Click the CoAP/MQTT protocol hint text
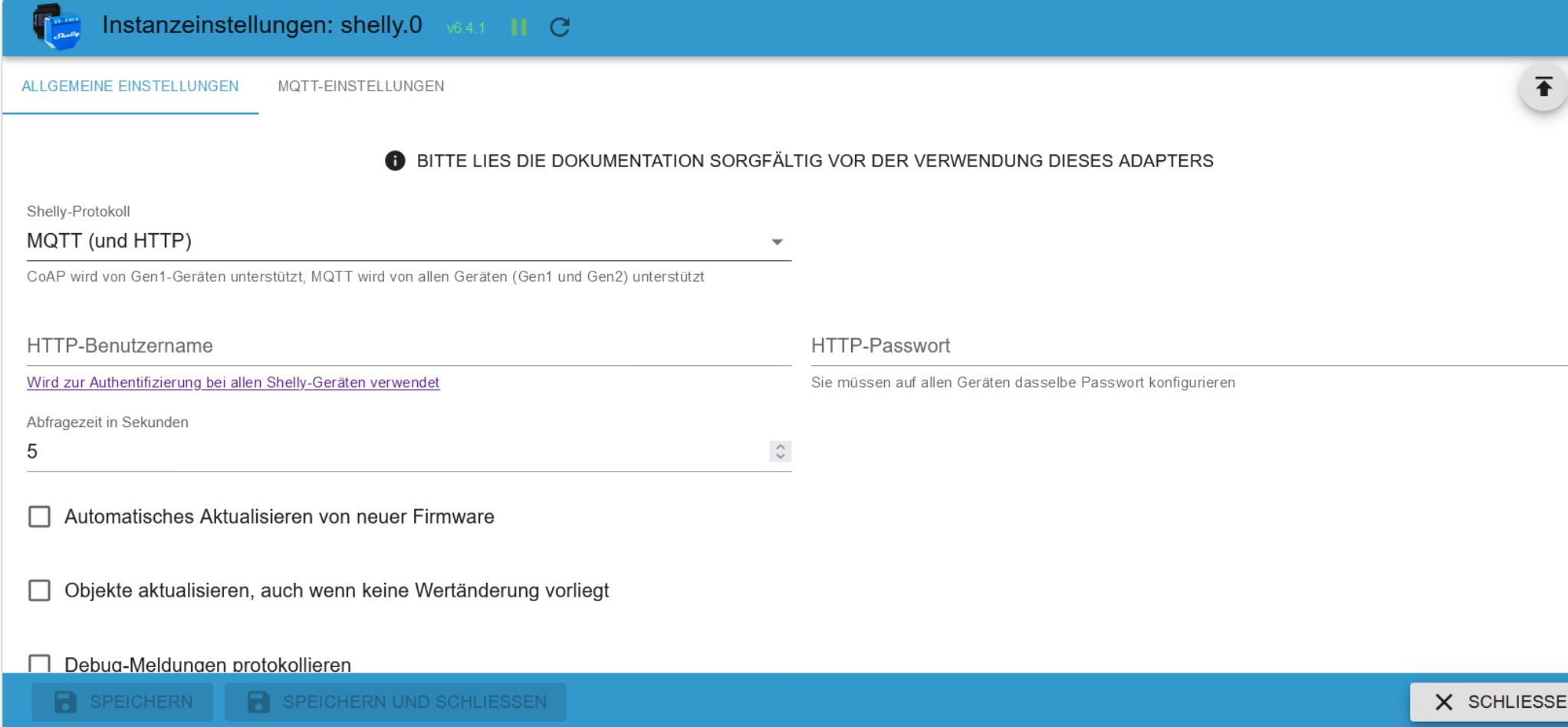 366,277
